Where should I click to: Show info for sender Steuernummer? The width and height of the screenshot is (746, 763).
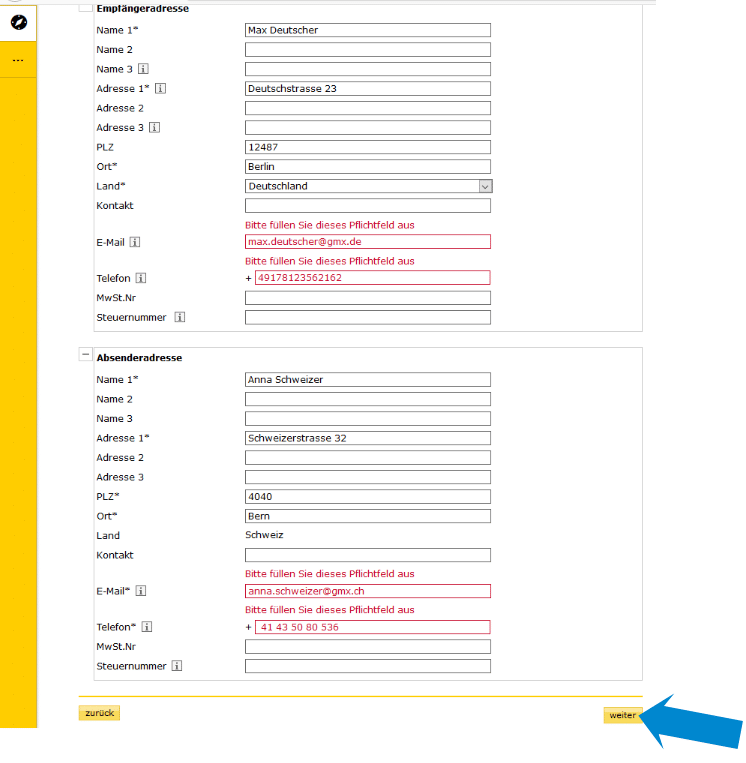[177, 666]
